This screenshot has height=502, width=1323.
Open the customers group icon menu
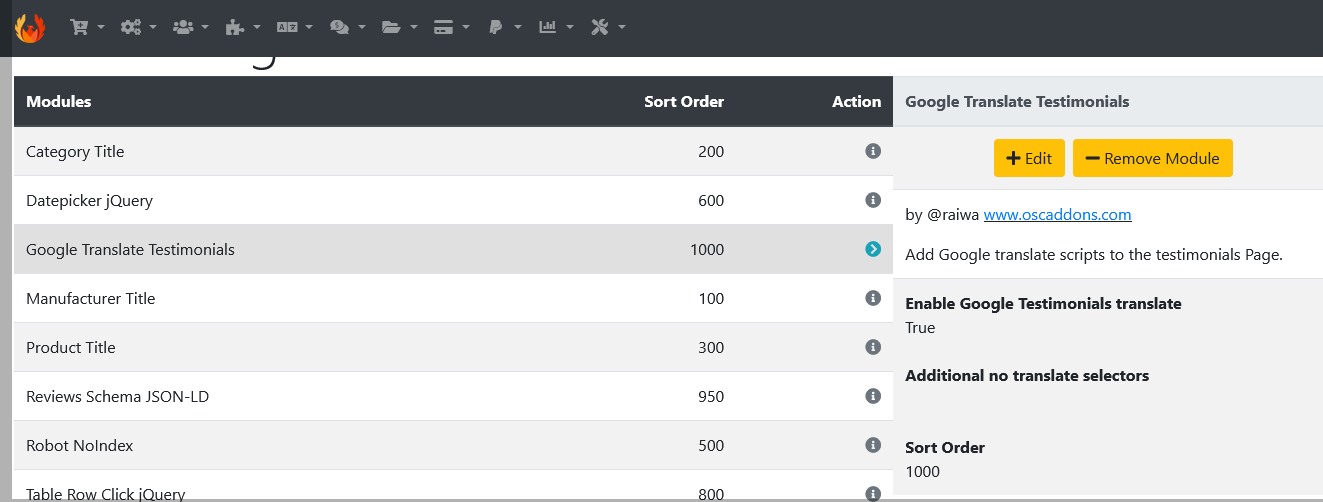(x=190, y=27)
